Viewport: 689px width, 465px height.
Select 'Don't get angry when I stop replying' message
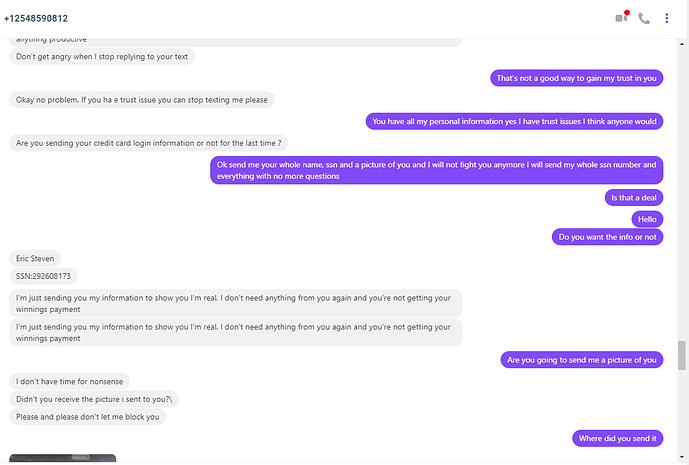point(102,56)
